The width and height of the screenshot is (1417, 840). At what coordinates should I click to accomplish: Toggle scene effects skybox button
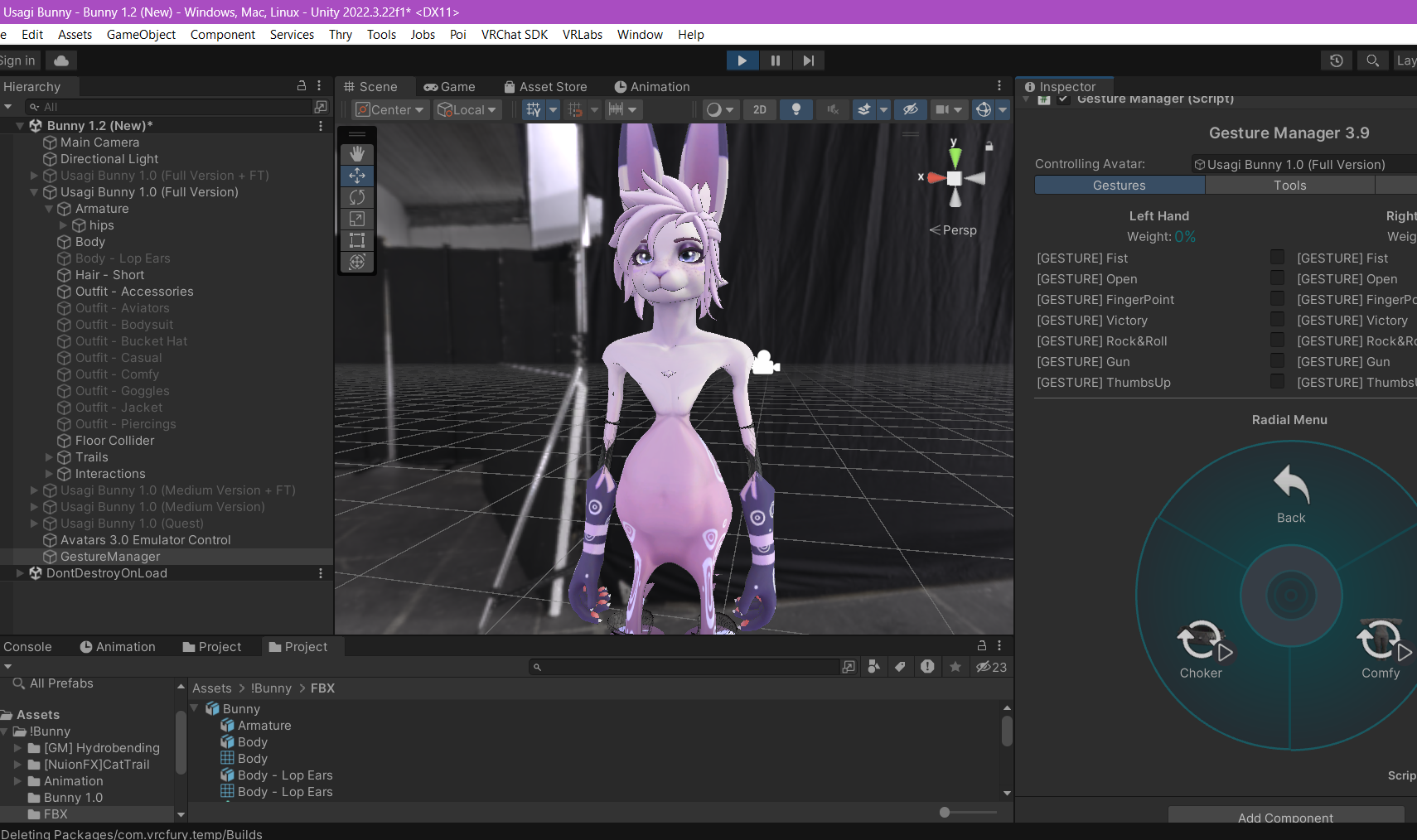(x=864, y=109)
